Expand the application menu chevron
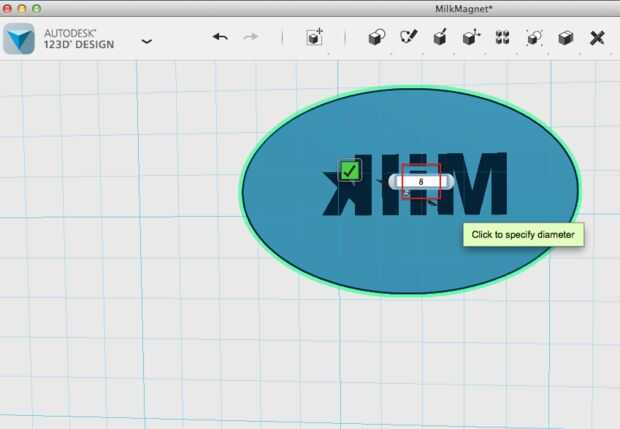Screen dimensions: 620x429 tap(147, 41)
